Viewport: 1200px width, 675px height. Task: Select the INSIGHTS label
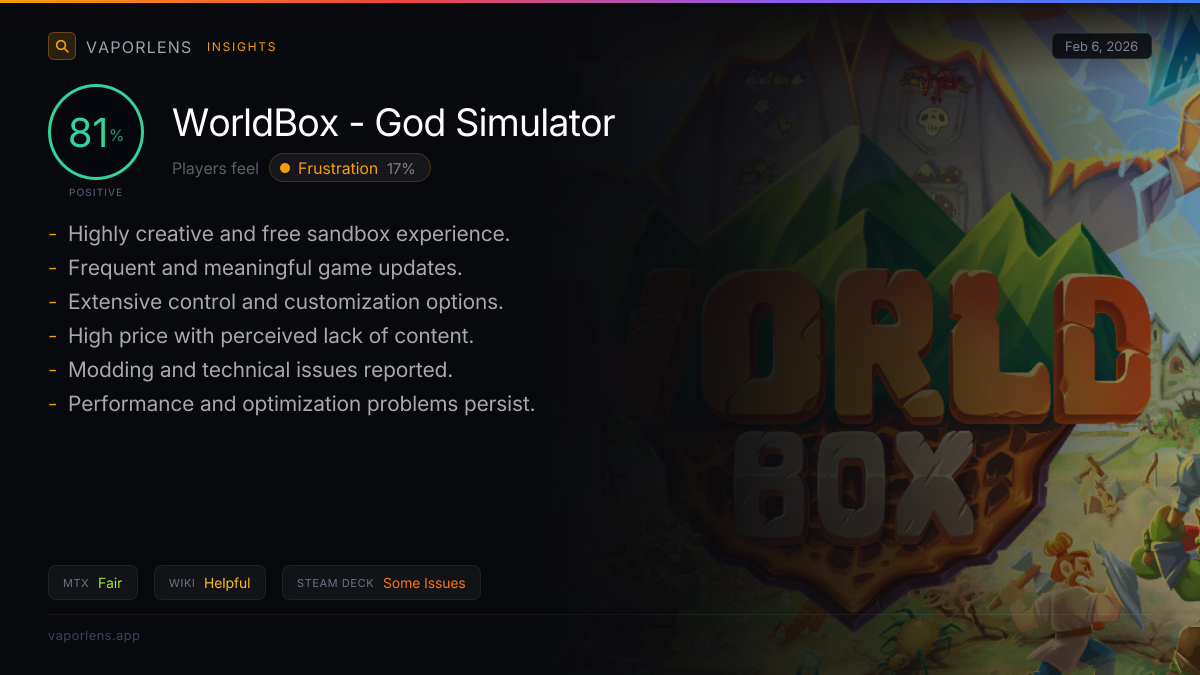[242, 47]
